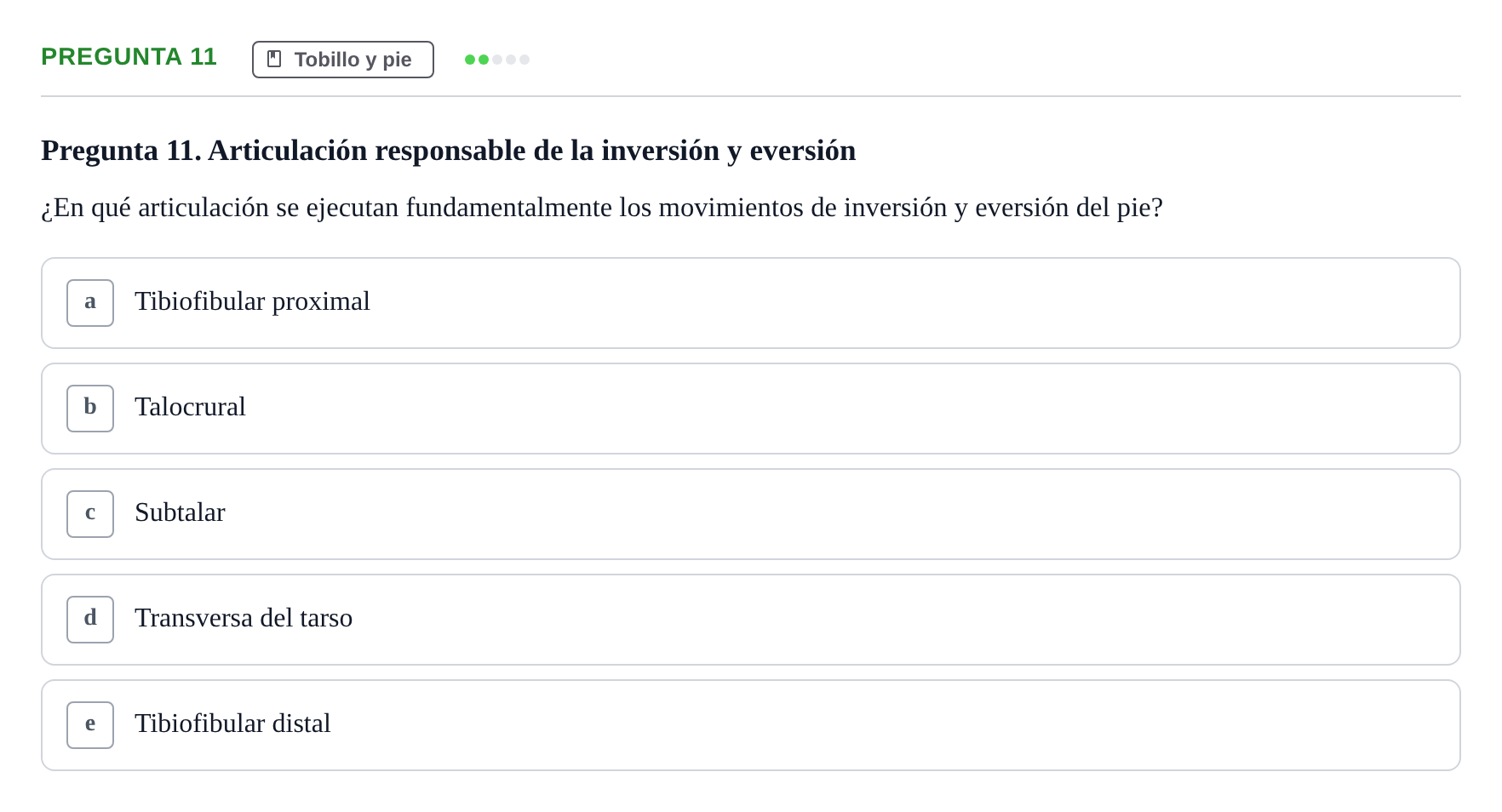Choose the answer Tibiofibular proximal
The height and width of the screenshot is (812, 1502).
point(751,303)
